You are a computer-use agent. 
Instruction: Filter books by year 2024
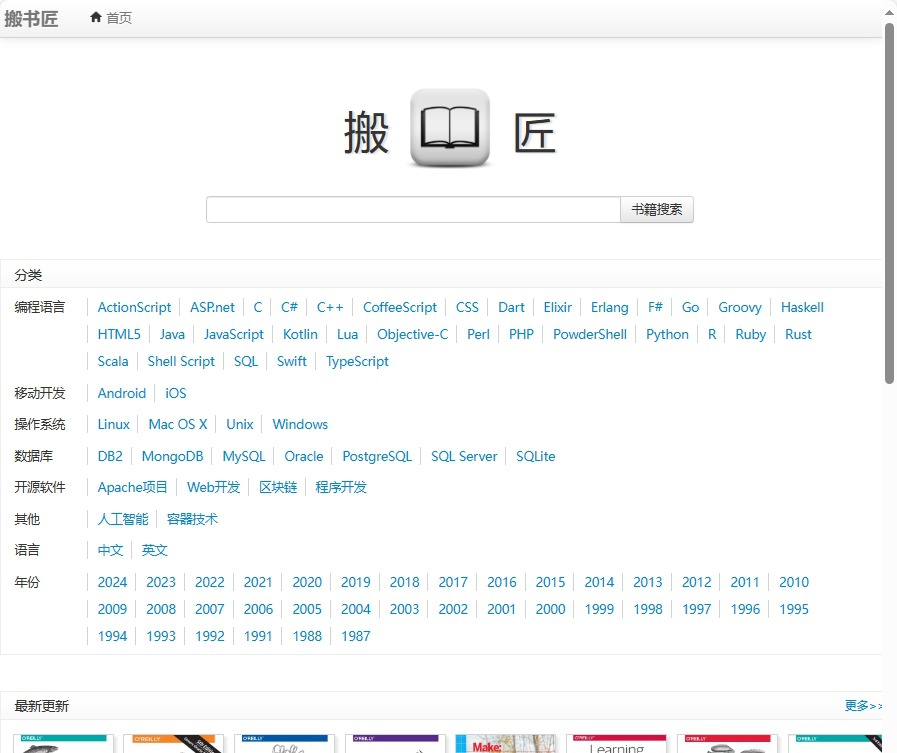(112, 582)
